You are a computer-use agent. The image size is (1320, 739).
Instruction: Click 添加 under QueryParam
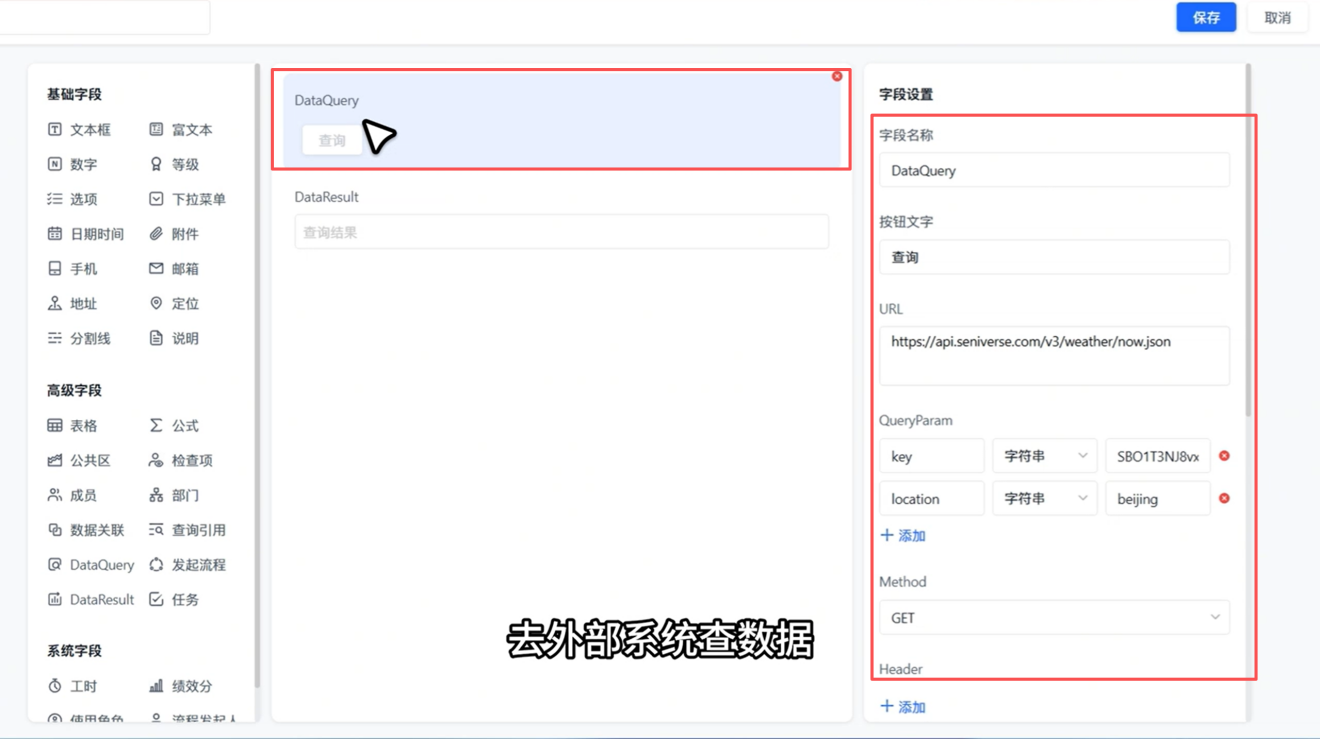click(x=903, y=536)
